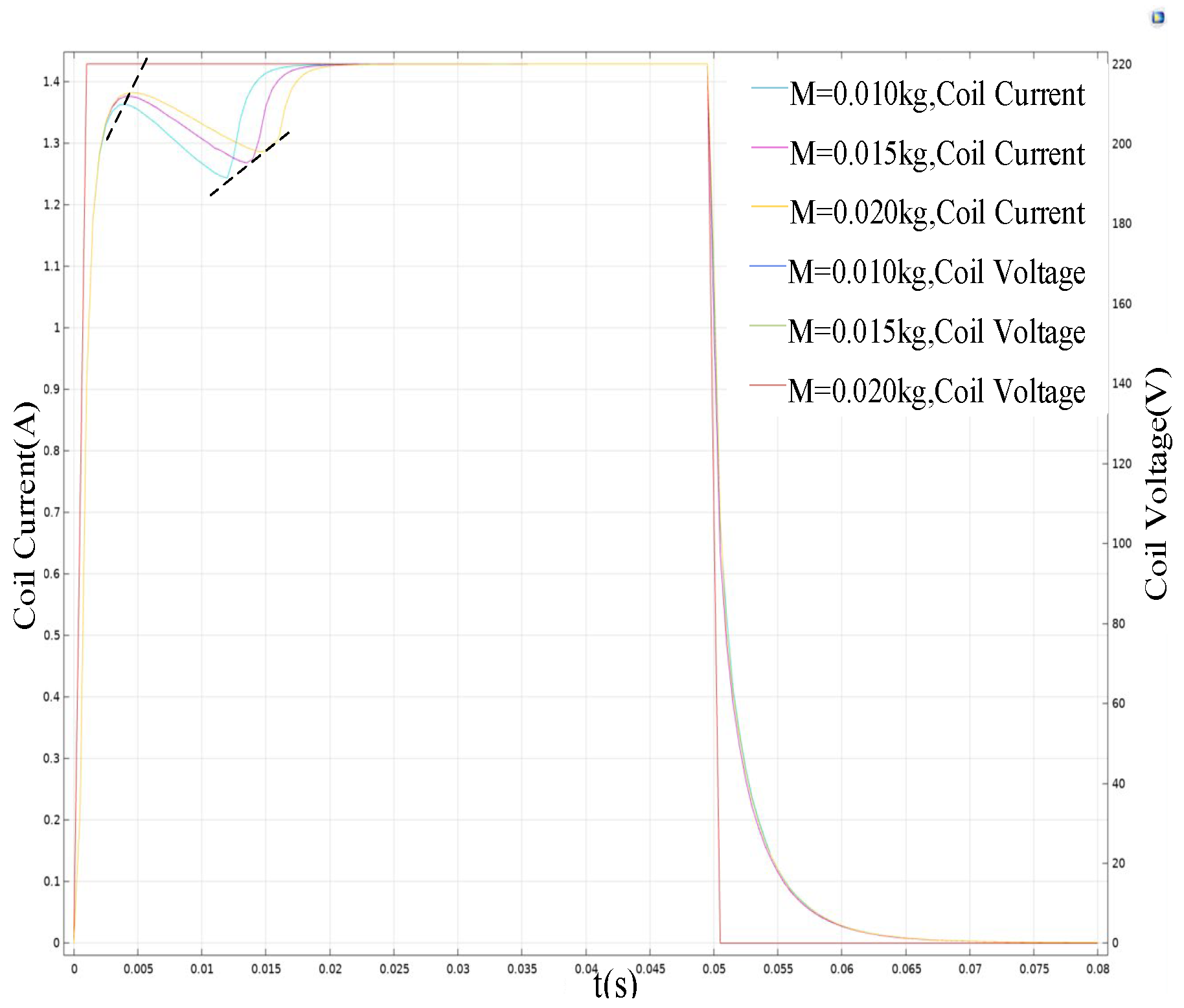This screenshot has height=1008, width=1184.
Task: Click the small blue icon in top-right corner
Action: [1158, 17]
